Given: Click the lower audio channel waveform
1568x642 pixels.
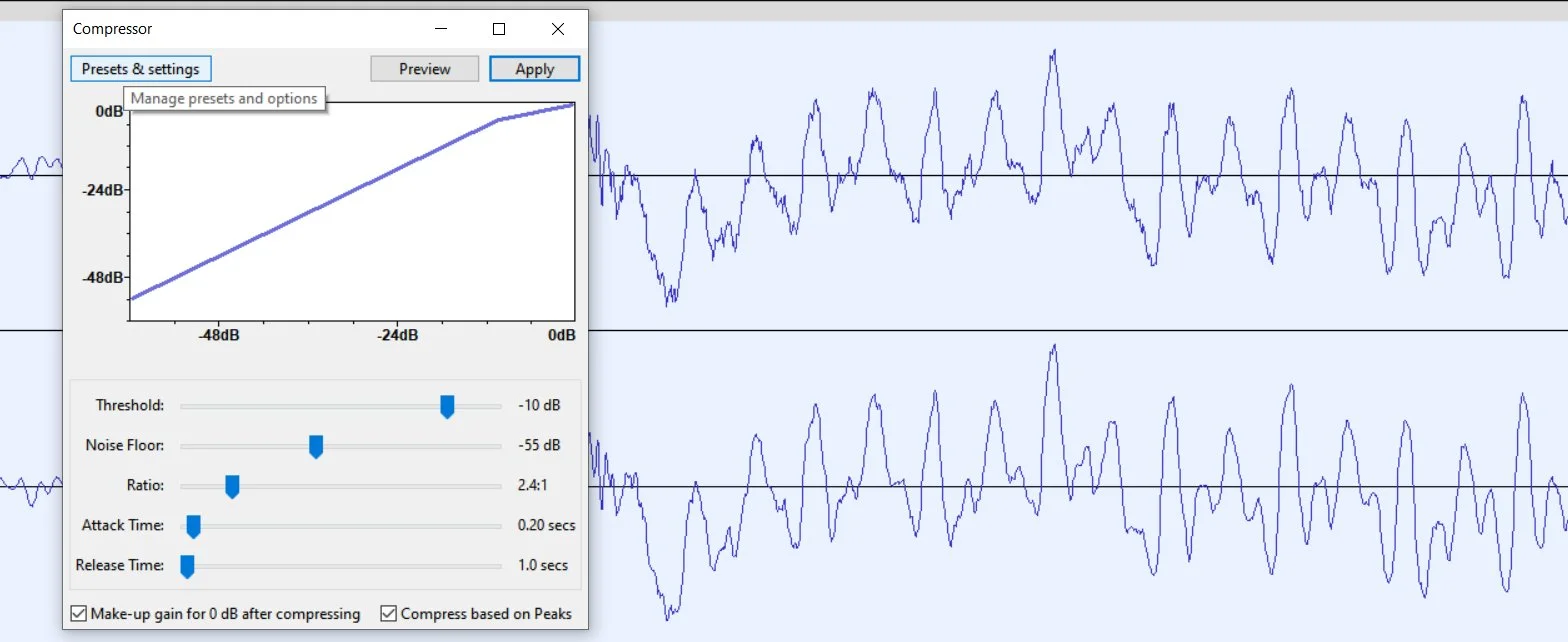Looking at the screenshot, I should (1078, 487).
